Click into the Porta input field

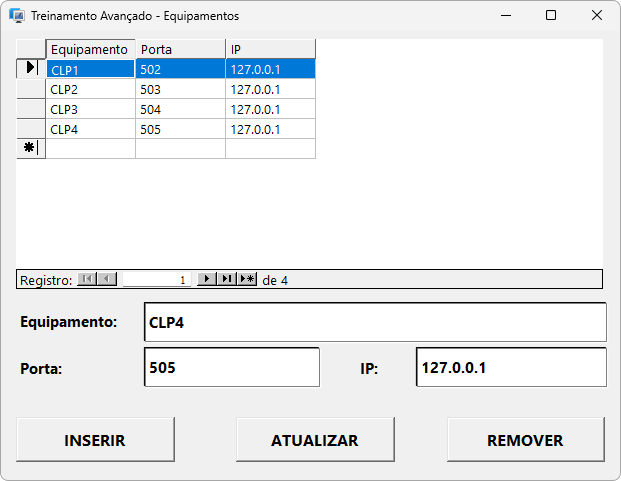[x=231, y=367]
